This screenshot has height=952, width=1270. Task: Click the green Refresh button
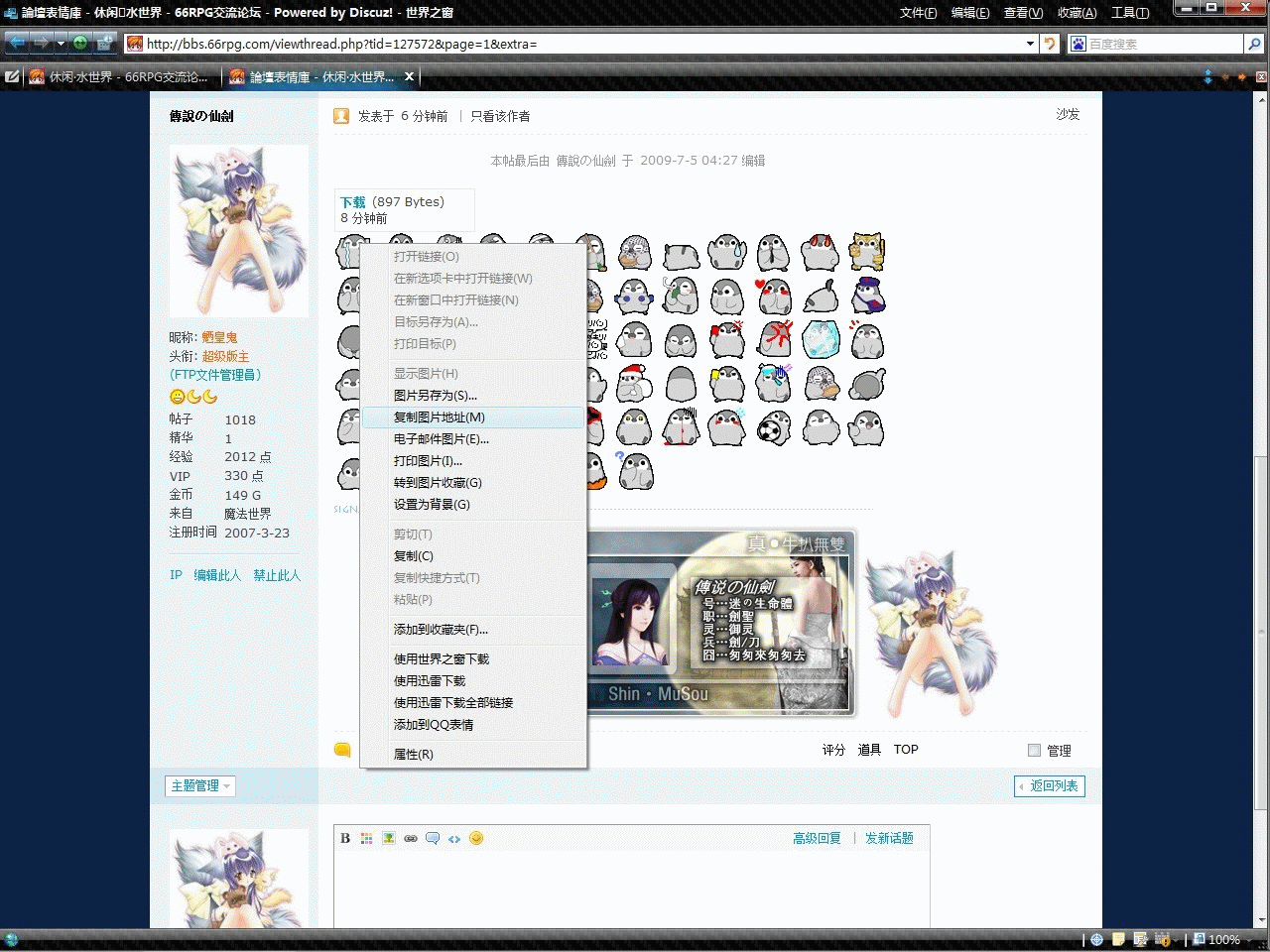(80, 43)
